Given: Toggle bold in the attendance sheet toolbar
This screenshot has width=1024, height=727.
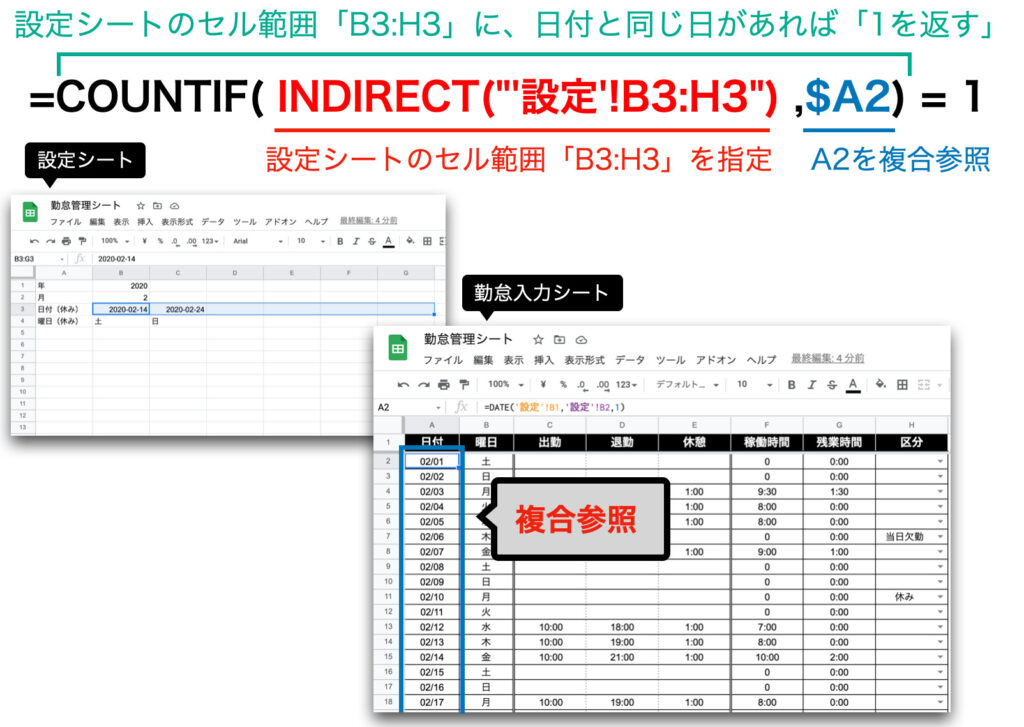Looking at the screenshot, I should click(792, 385).
